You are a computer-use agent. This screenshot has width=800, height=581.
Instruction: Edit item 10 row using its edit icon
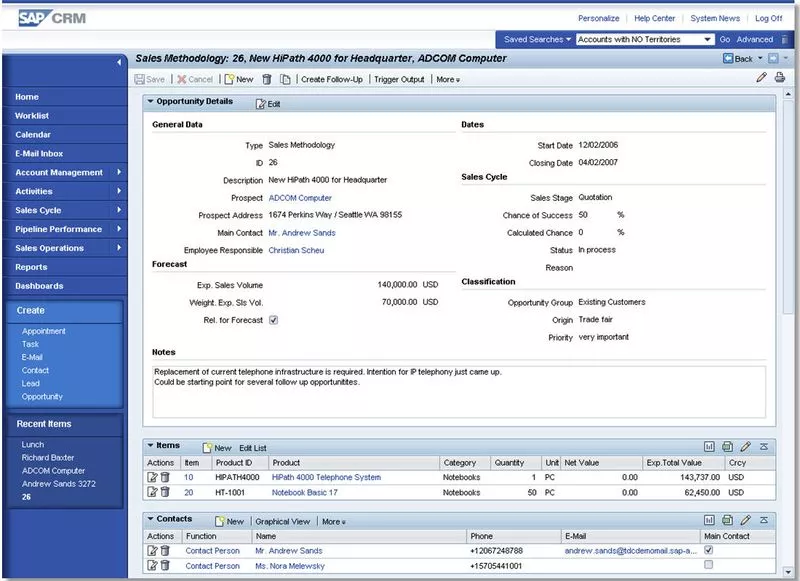(153, 478)
